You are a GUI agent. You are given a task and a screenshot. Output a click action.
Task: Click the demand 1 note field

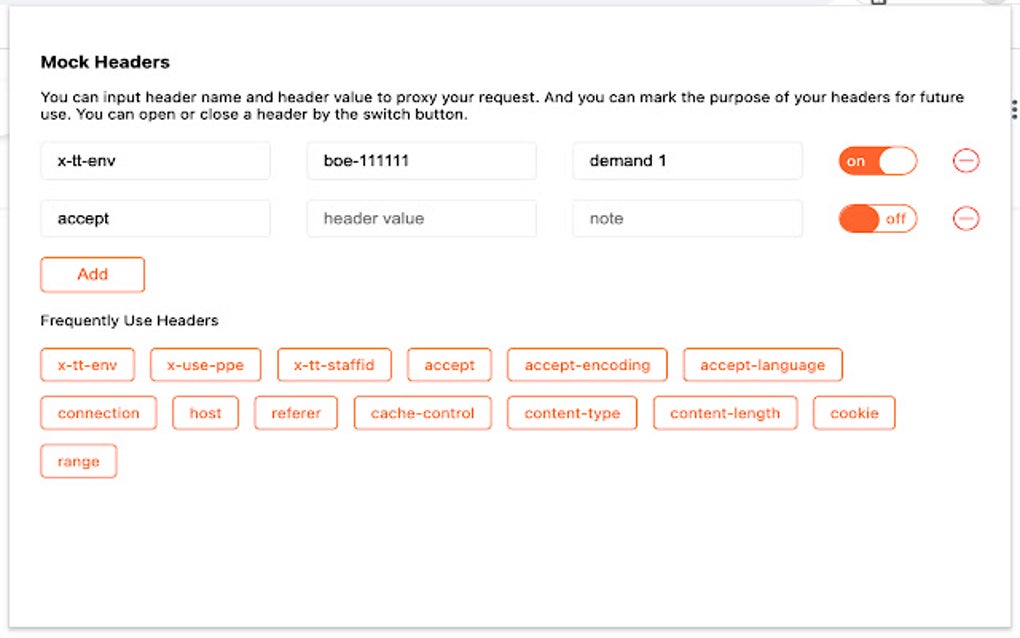(687, 161)
